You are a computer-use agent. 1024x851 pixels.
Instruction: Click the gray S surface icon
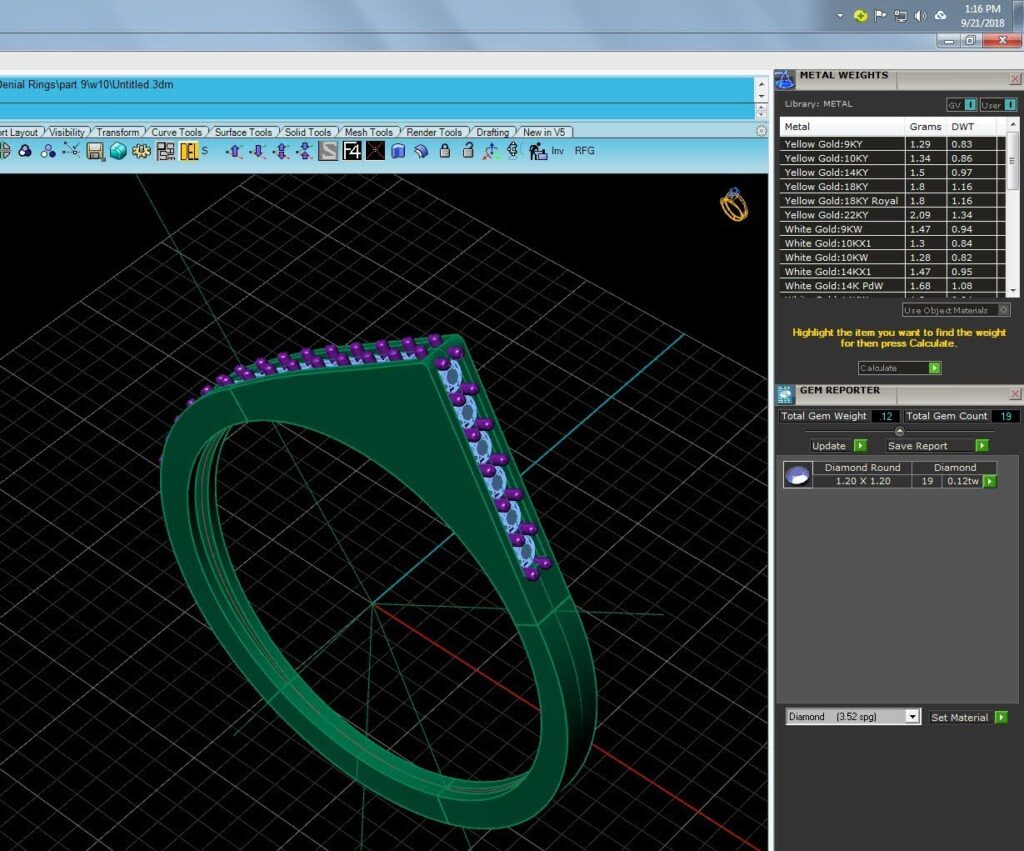coord(328,152)
